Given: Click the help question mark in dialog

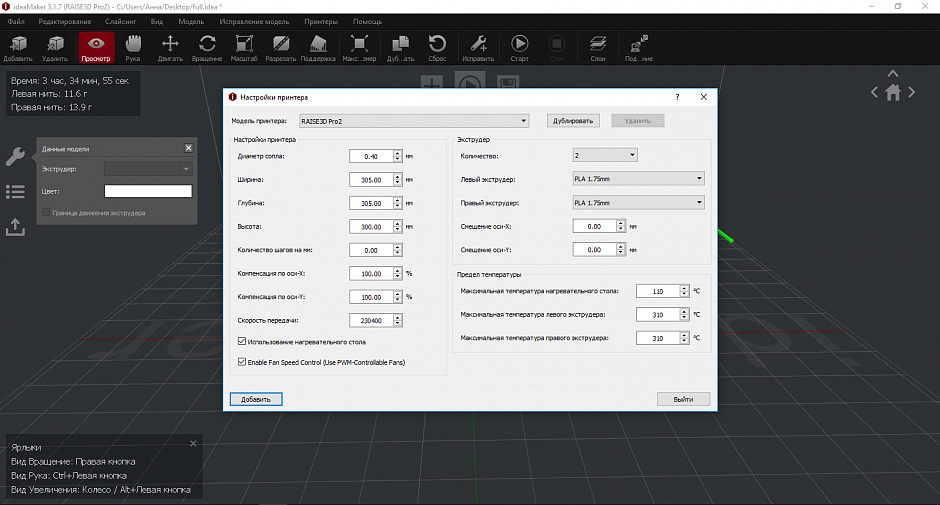Looking at the screenshot, I should (677, 97).
